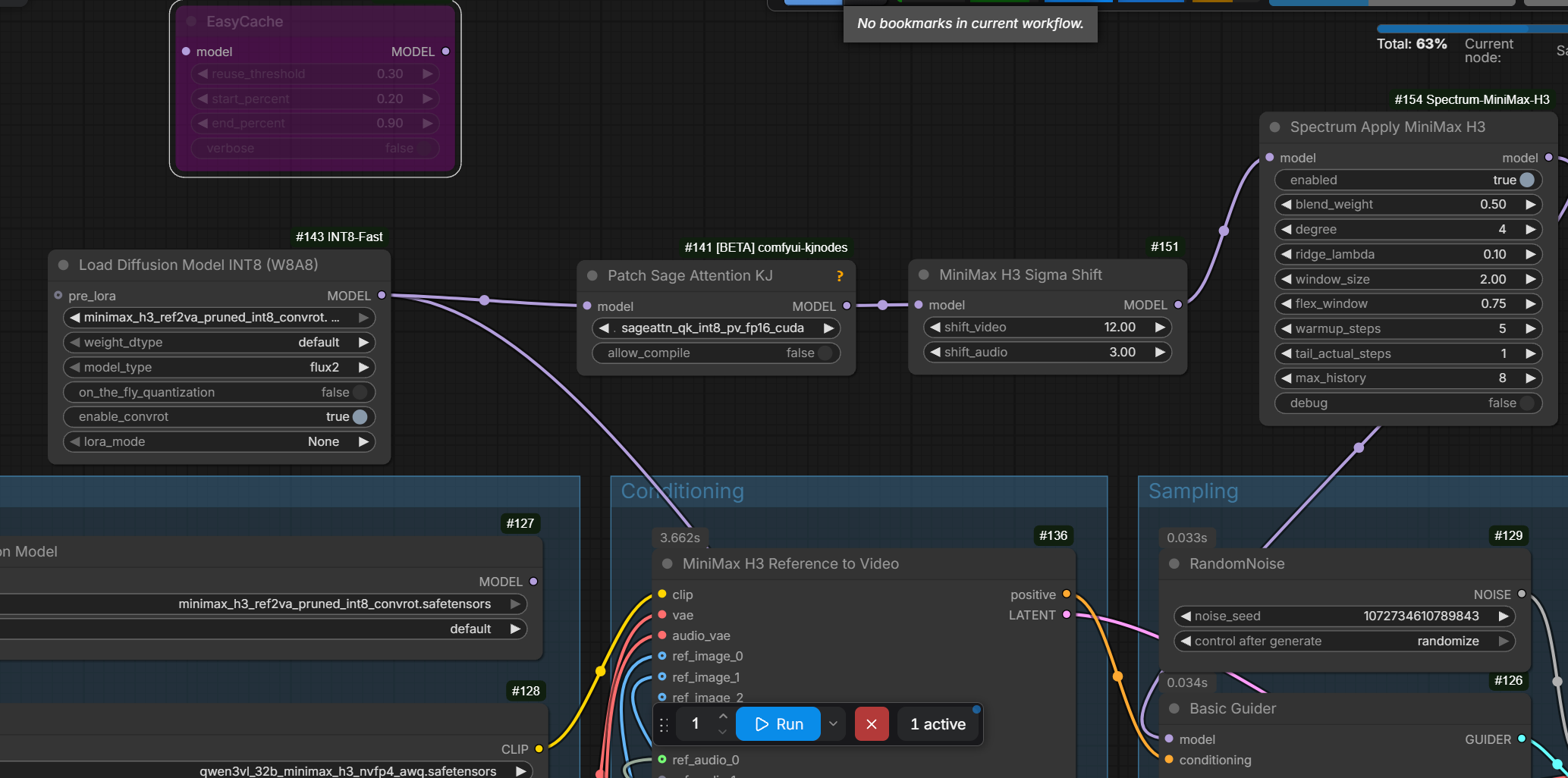The image size is (1568, 778).
Task: Increase shift_audio value with right arrow
Action: [x=1160, y=352]
